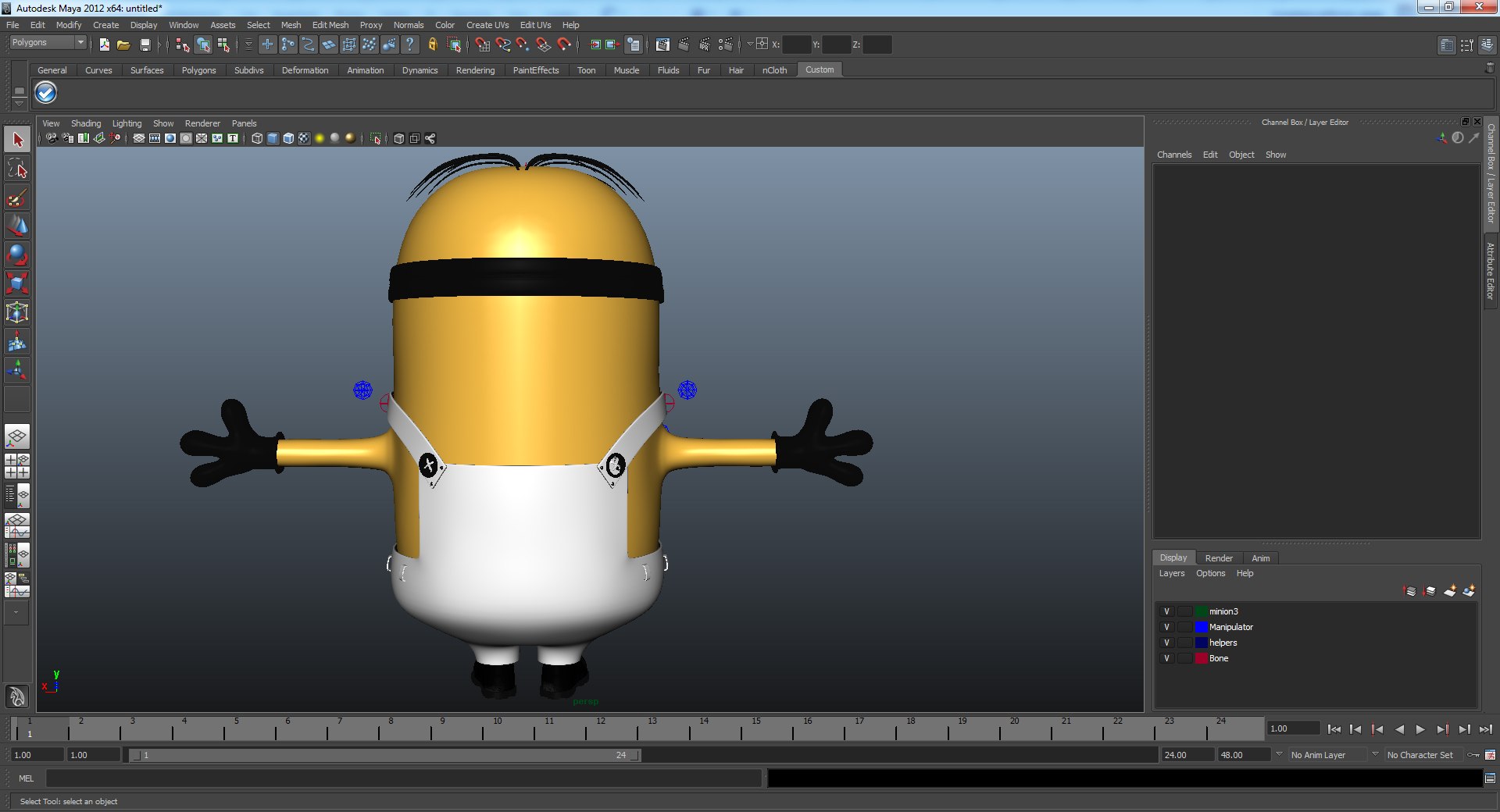The height and width of the screenshot is (812, 1500).
Task: Move selected layer up icon
Action: point(1409,591)
